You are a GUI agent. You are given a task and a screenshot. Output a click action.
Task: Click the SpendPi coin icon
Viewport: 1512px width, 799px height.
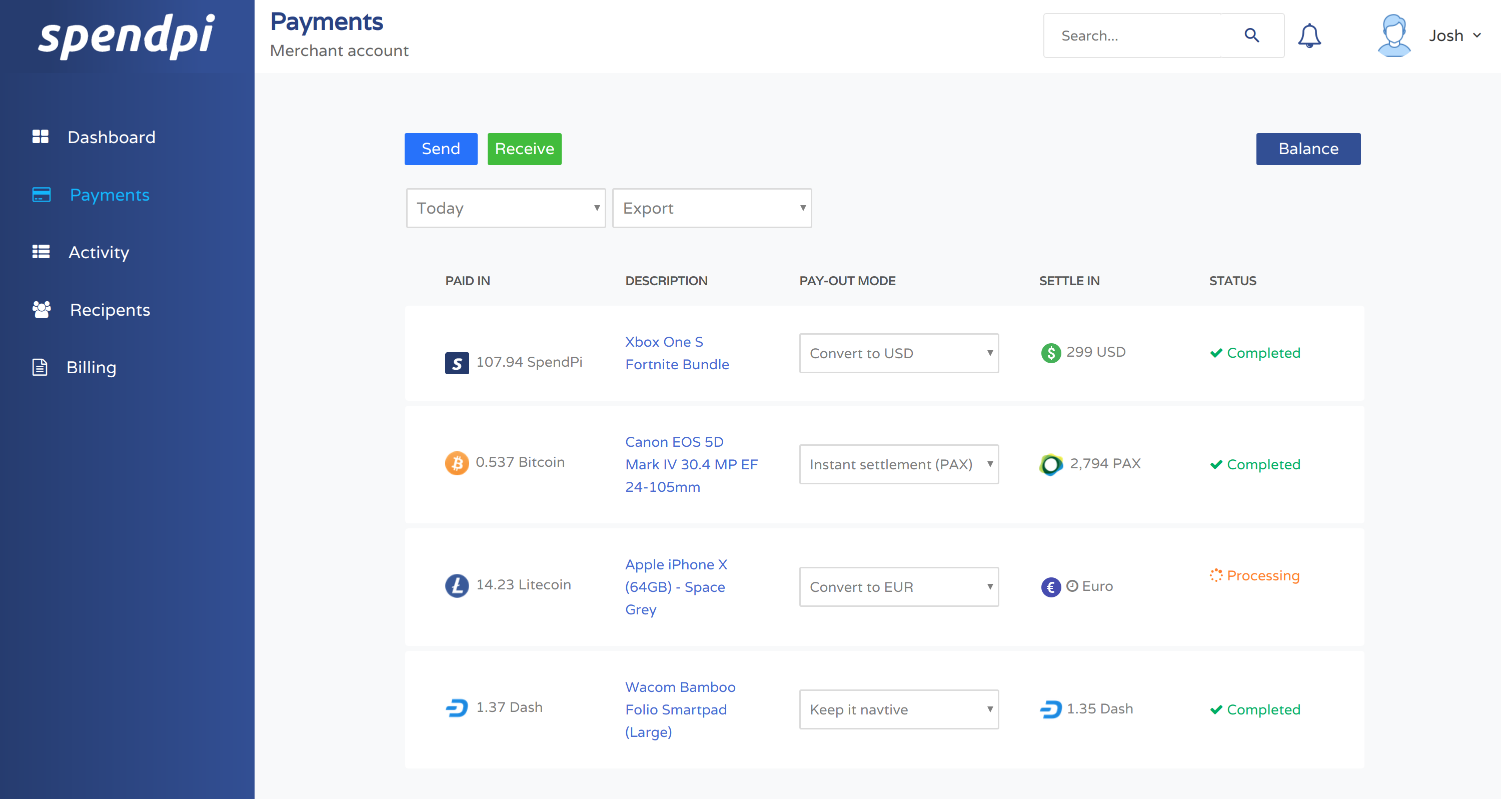coord(457,363)
